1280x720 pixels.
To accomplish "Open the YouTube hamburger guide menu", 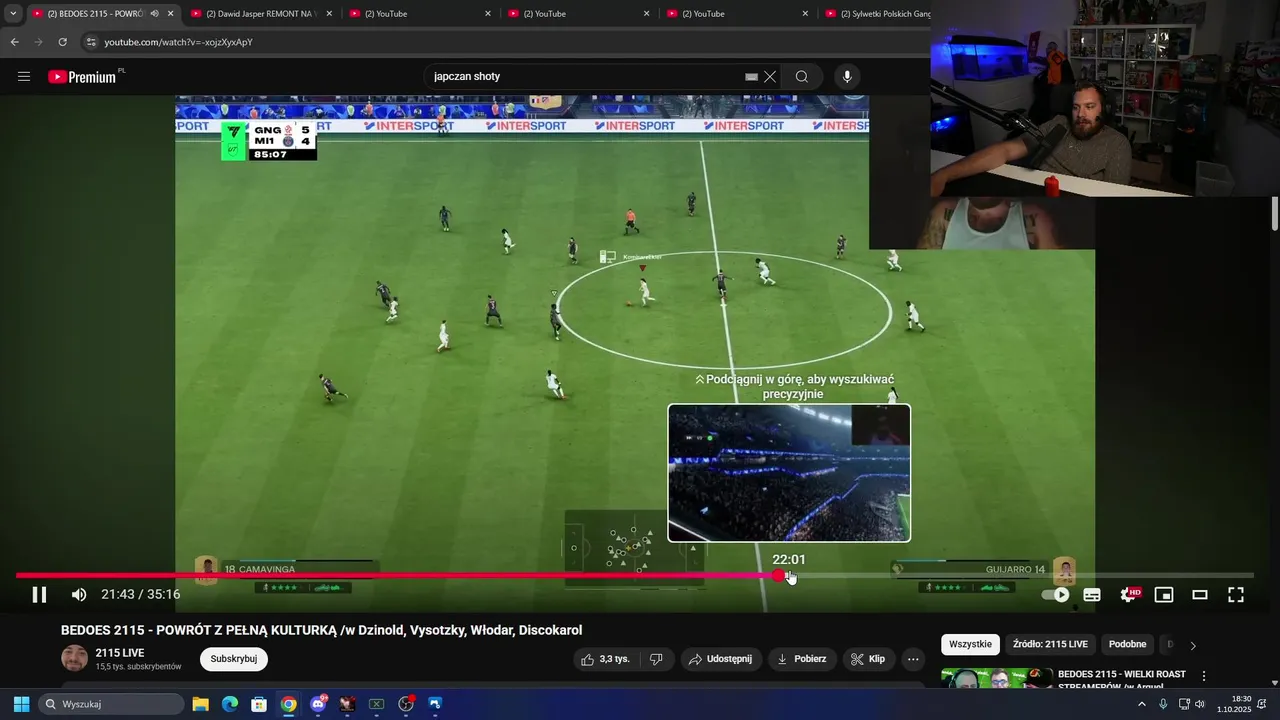I will pyautogui.click(x=24, y=77).
